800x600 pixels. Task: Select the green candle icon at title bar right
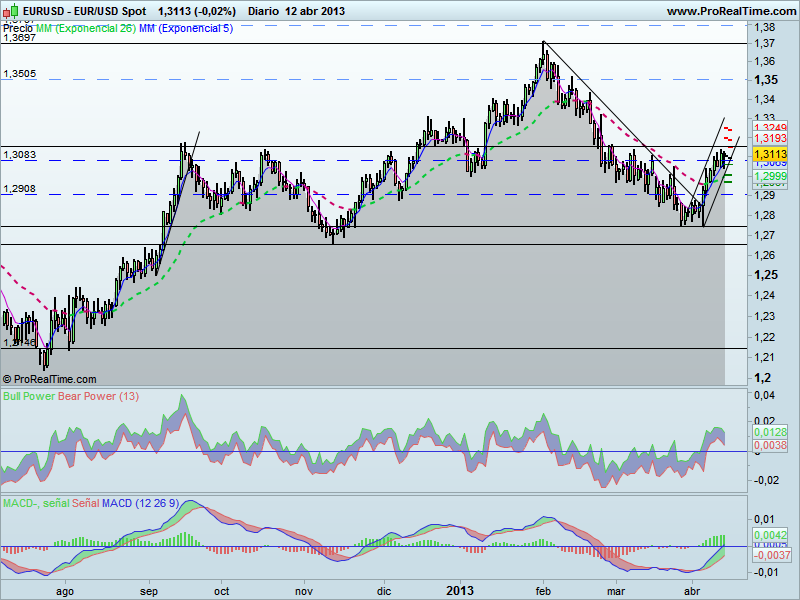pos(14,9)
